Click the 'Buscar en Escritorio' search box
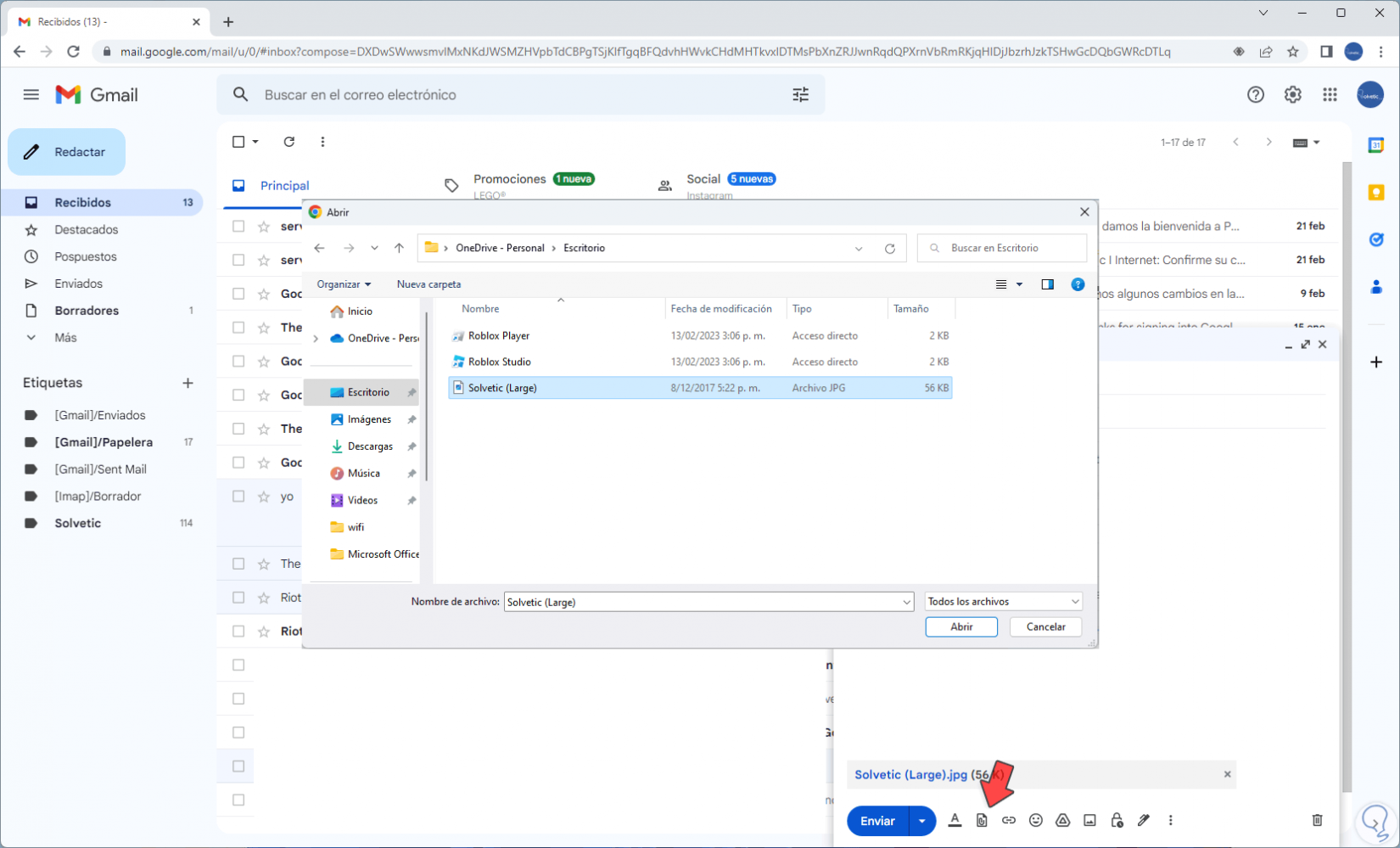Image resolution: width=1400 pixels, height=848 pixels. pyautogui.click(x=1002, y=248)
